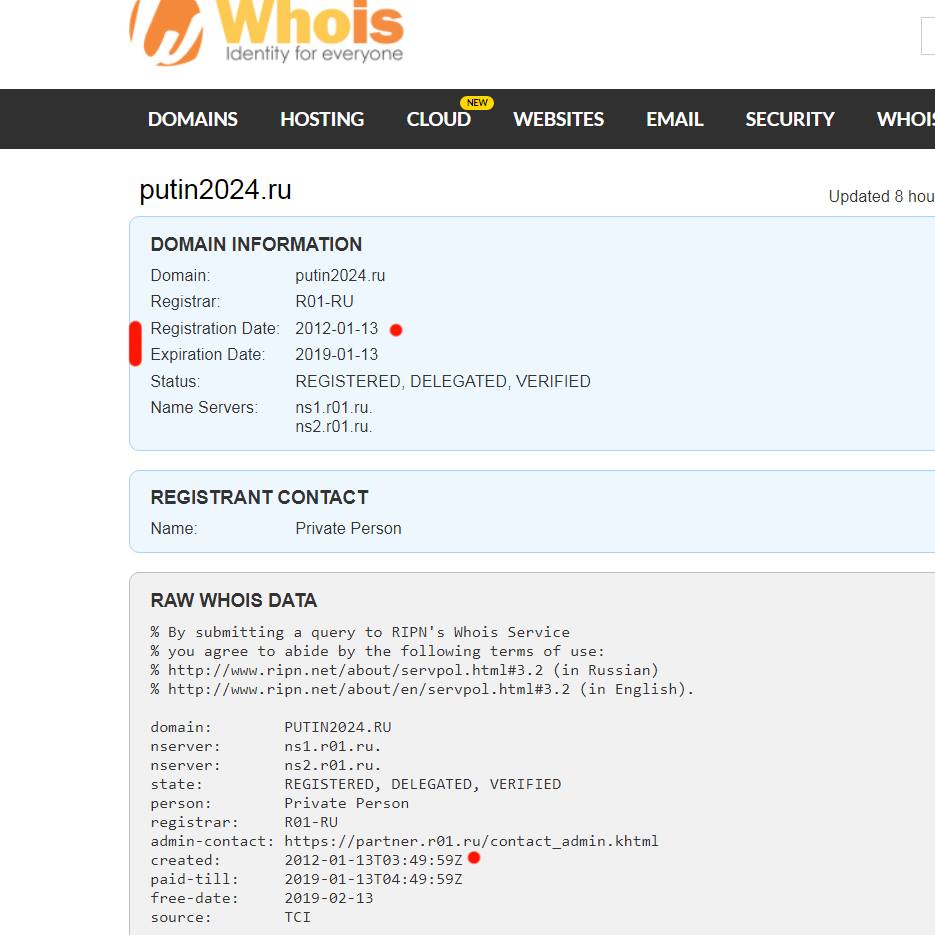Select the source value TCI

tap(297, 918)
